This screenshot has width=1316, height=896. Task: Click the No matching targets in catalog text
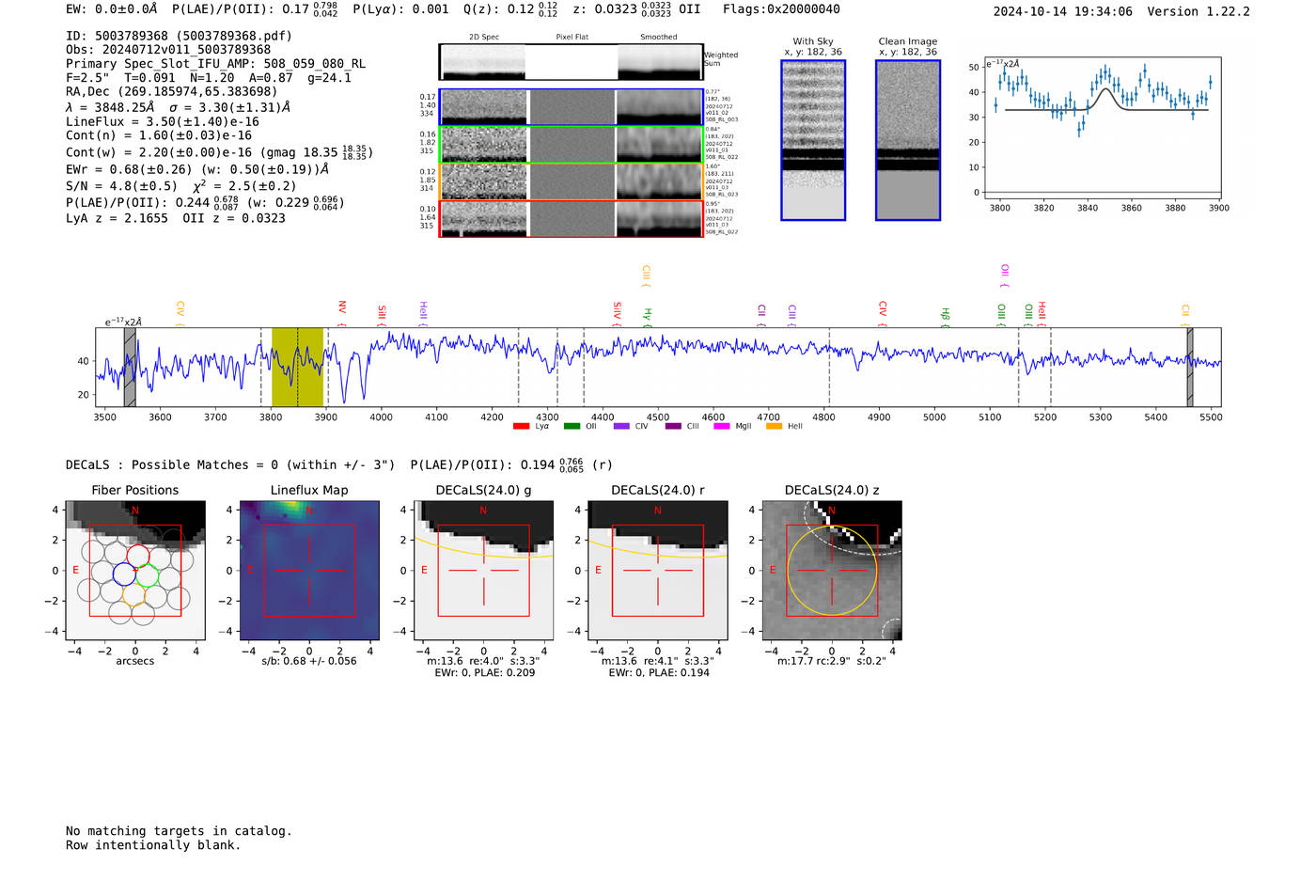(x=179, y=831)
